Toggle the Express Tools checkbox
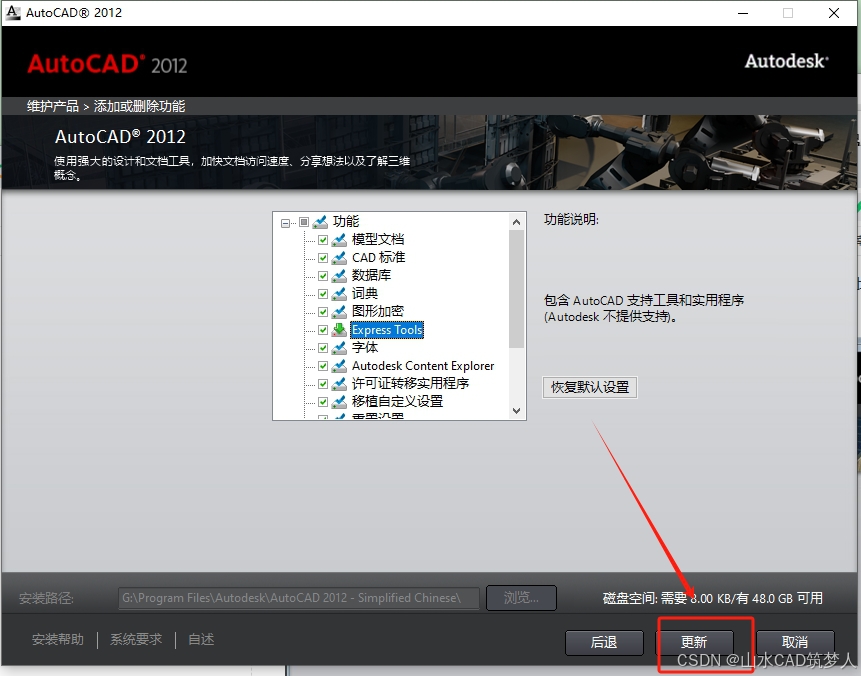This screenshot has width=861, height=676. click(323, 330)
